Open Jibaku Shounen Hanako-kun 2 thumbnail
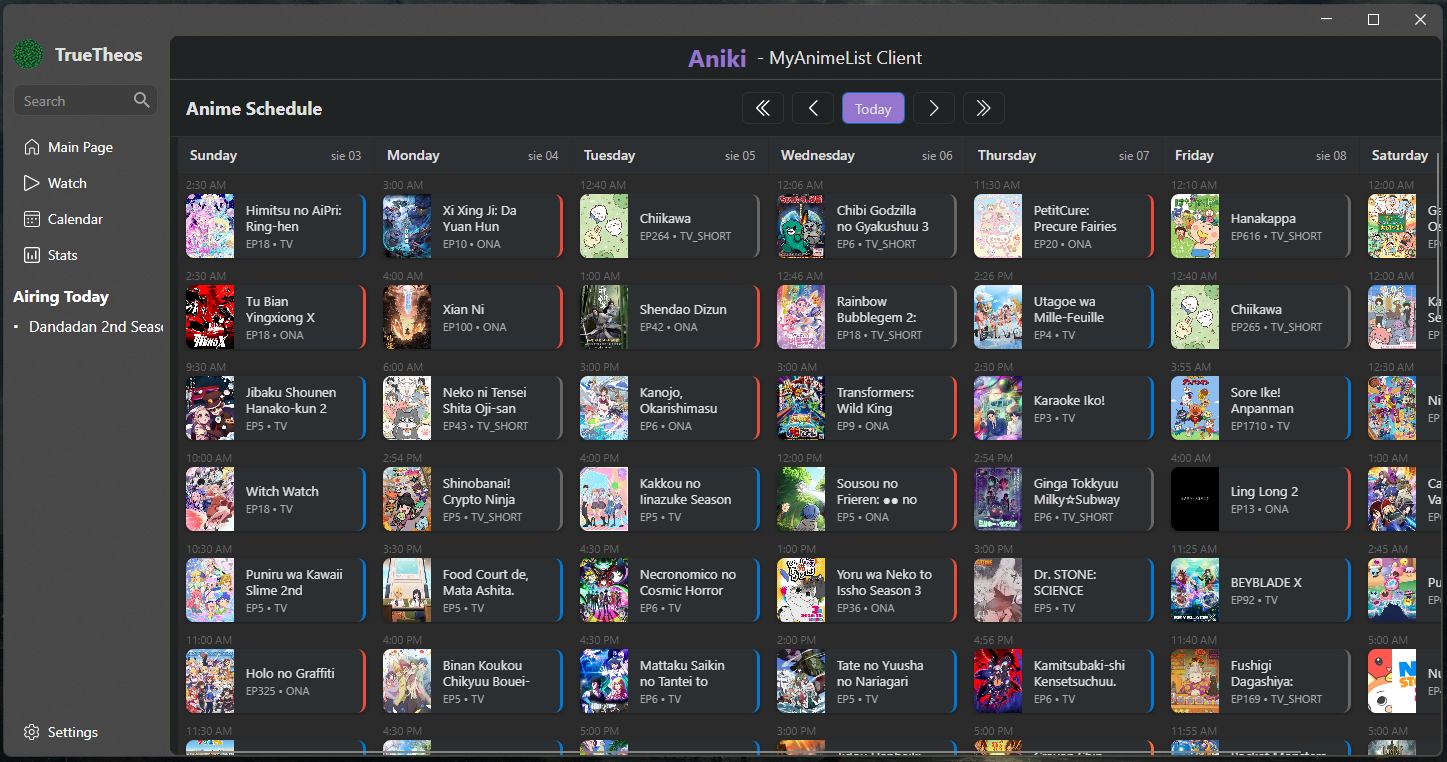Image resolution: width=1447 pixels, height=762 pixels. (210, 408)
